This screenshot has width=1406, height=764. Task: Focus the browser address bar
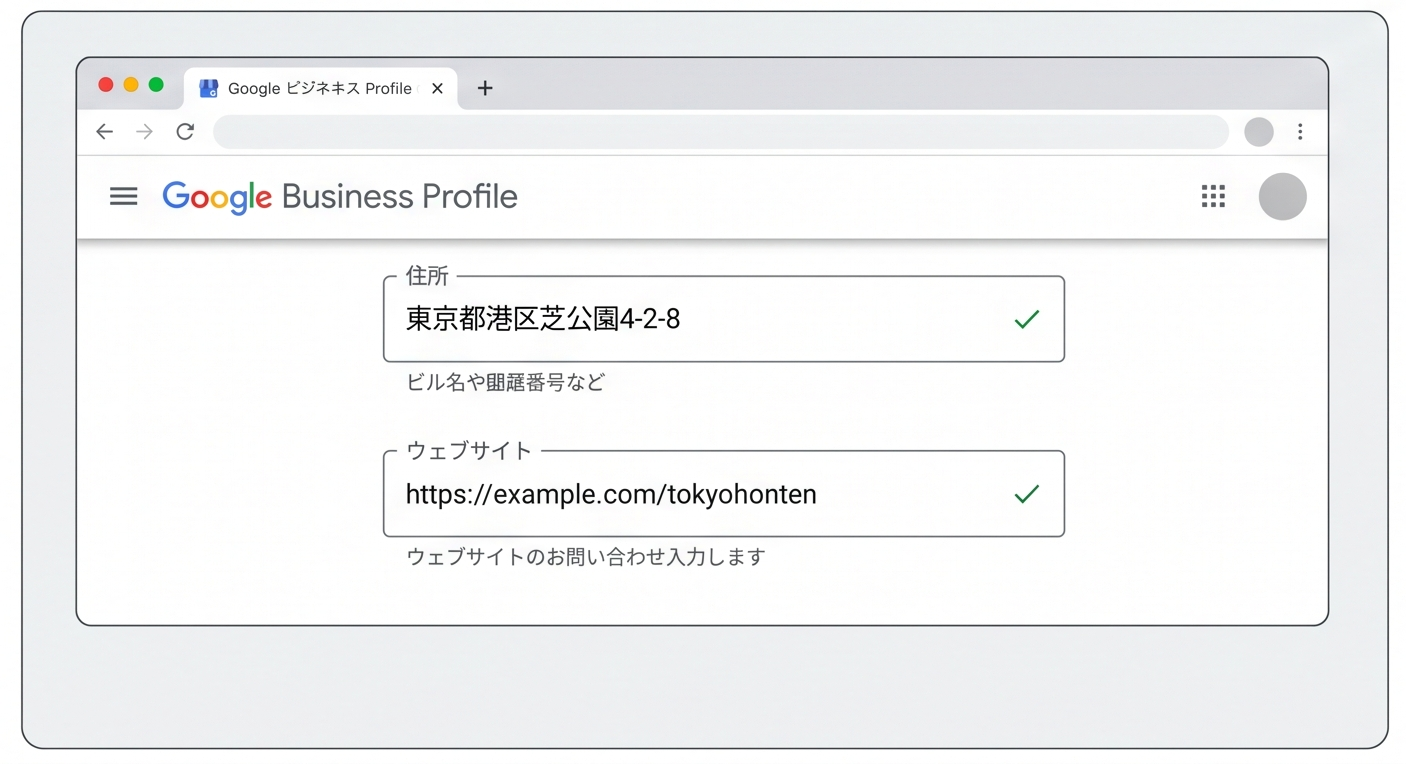pyautogui.click(x=721, y=132)
